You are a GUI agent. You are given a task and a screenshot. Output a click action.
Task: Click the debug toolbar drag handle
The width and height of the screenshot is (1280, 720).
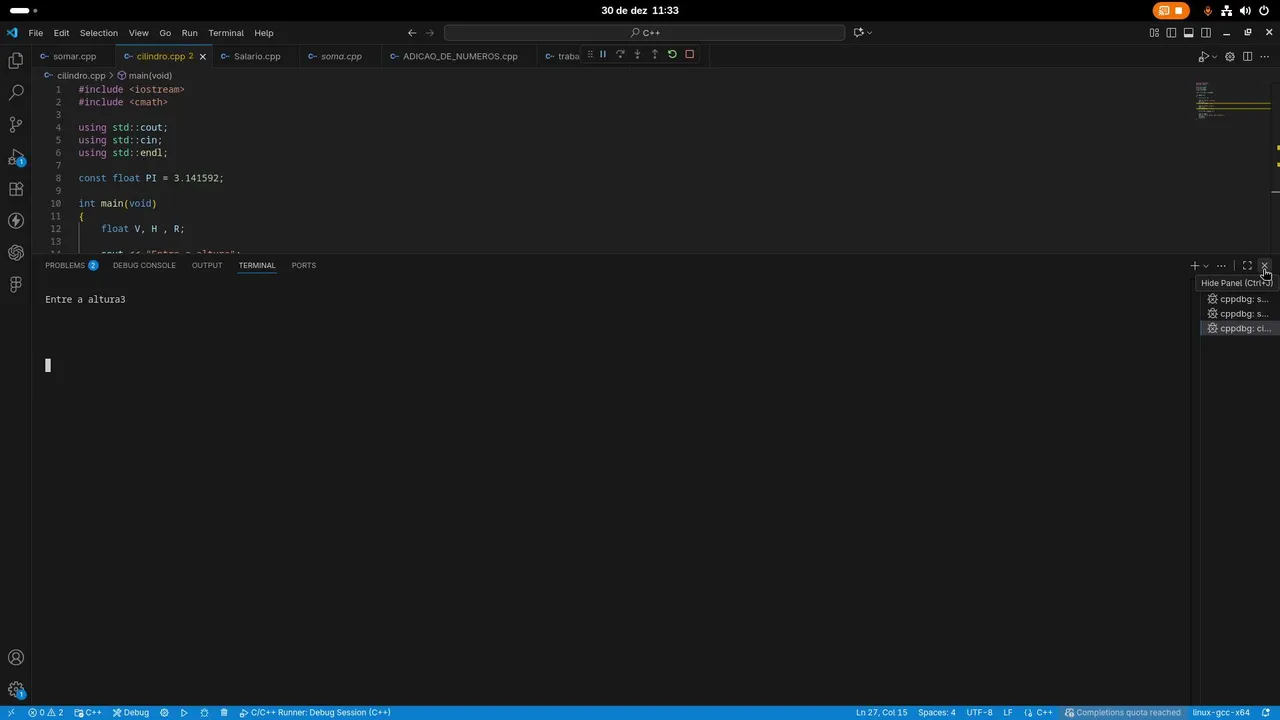click(x=589, y=54)
